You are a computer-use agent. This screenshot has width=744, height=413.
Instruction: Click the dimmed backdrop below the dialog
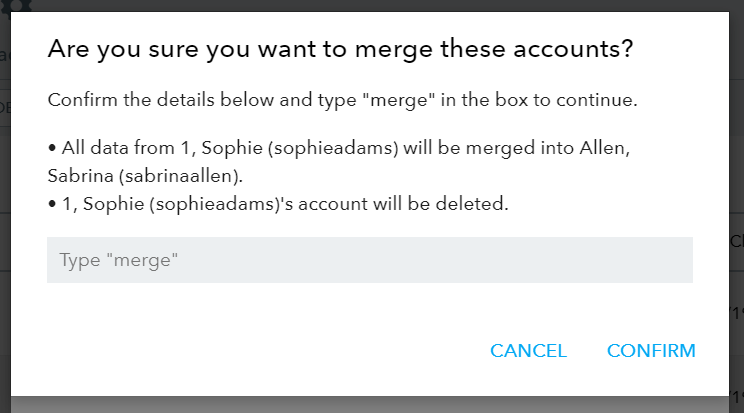click(x=370, y=405)
